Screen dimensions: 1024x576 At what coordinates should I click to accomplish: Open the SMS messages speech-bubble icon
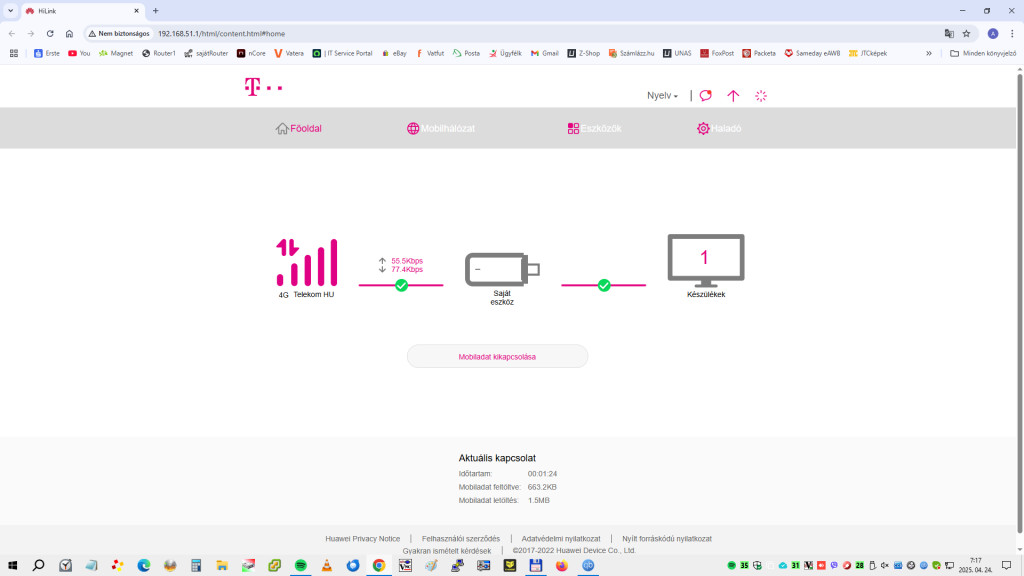point(705,95)
